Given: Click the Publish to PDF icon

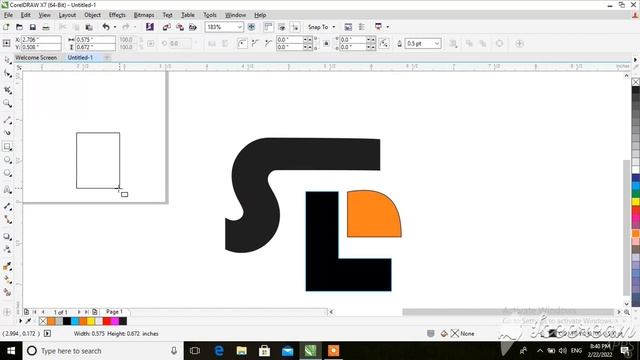Looking at the screenshot, I should click(193, 27).
